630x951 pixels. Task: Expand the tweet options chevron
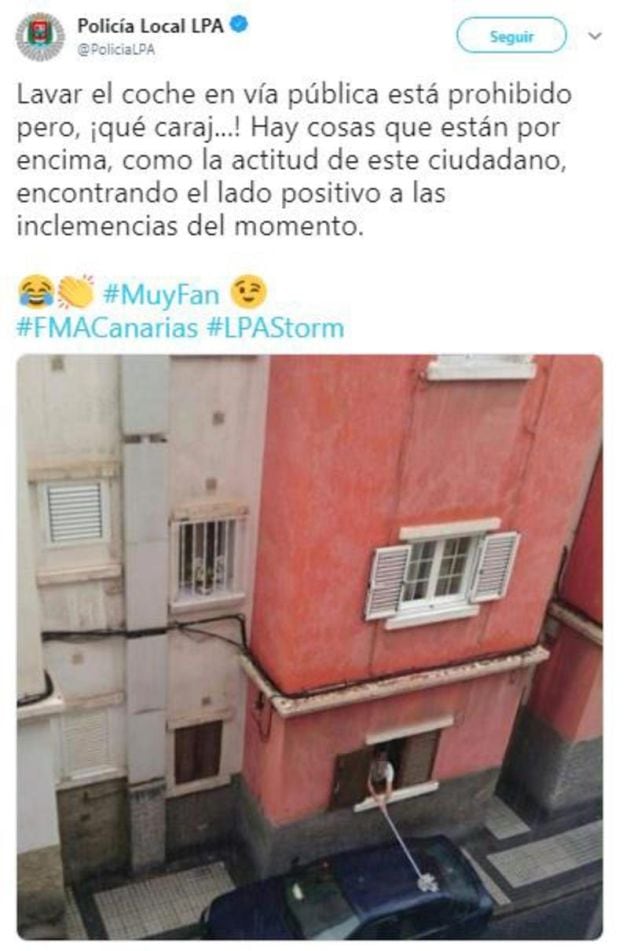pyautogui.click(x=595, y=36)
